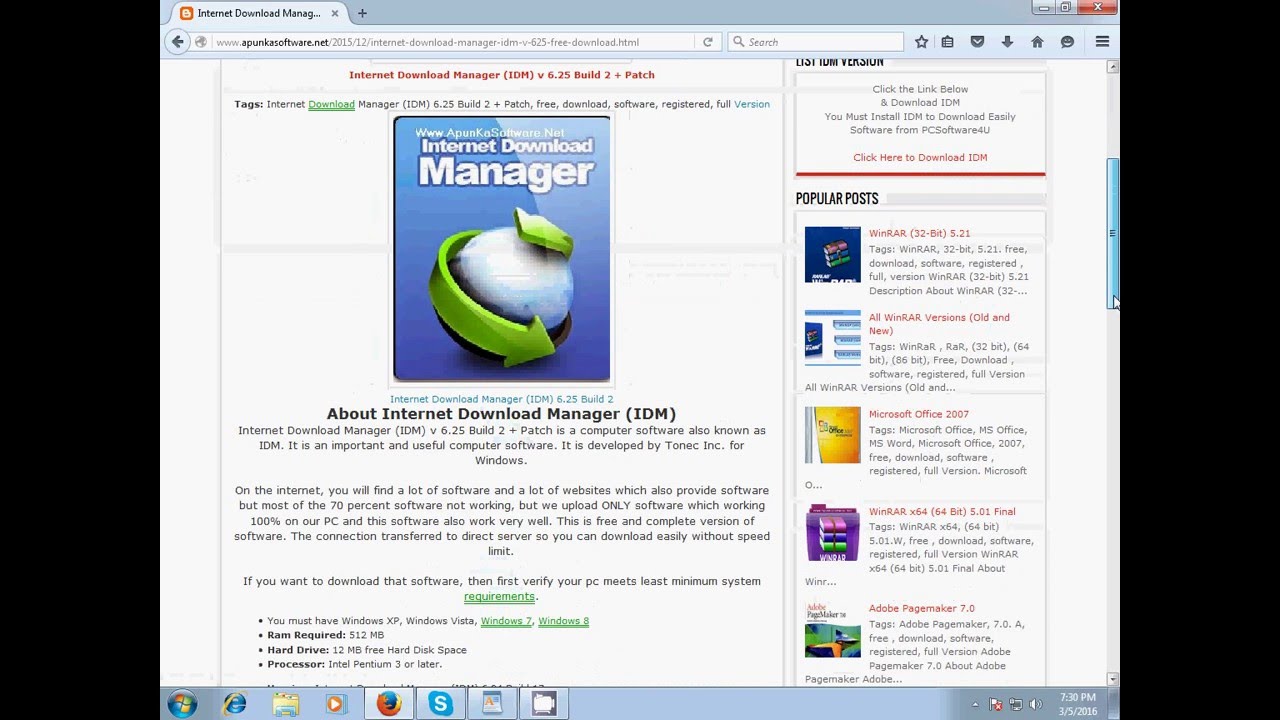Viewport: 1280px width, 720px height.
Task: Click the Microsoft Office 2007 thumbnail
Action: point(832,435)
